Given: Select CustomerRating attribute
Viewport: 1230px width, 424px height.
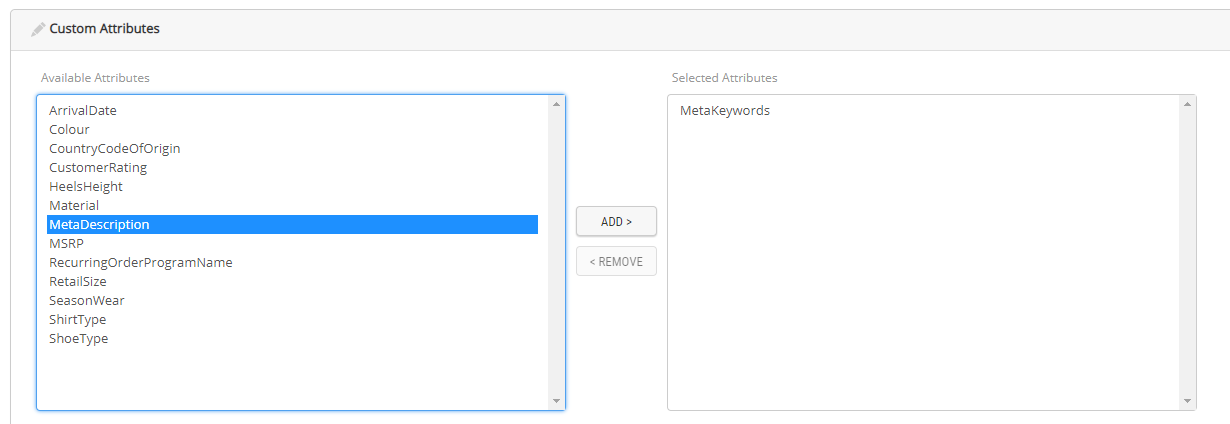Looking at the screenshot, I should pyautogui.click(x=98, y=167).
